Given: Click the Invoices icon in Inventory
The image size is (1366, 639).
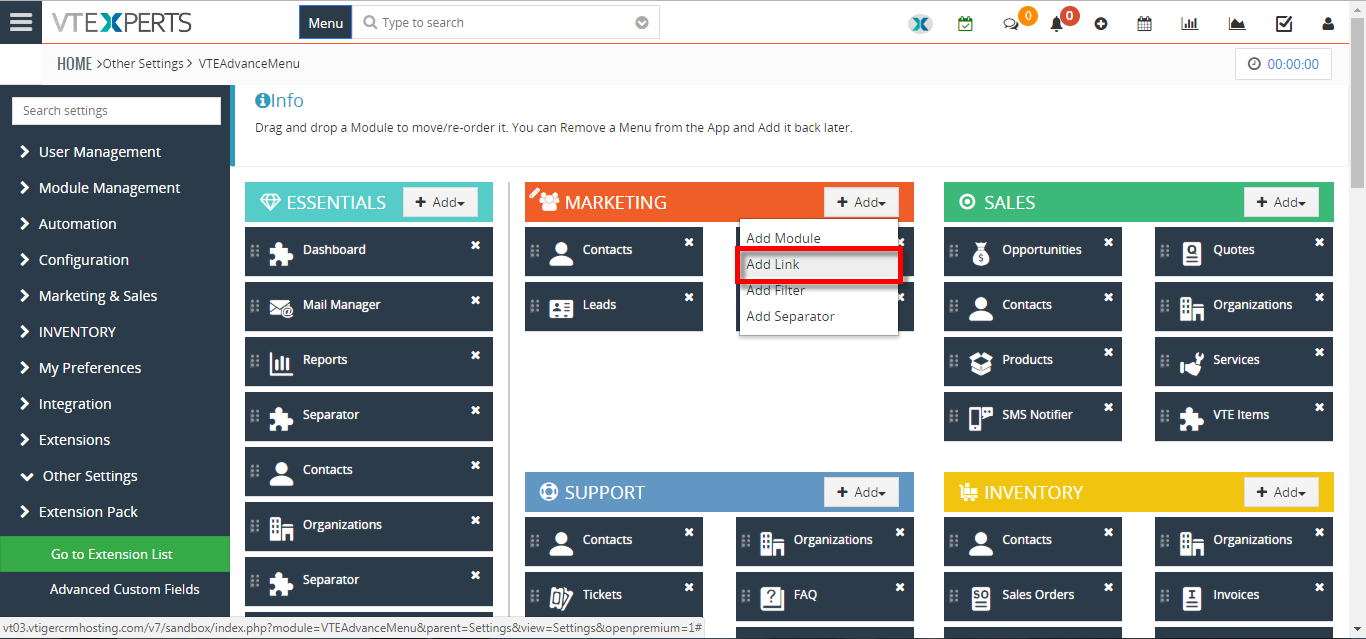Looking at the screenshot, I should click(1191, 597).
